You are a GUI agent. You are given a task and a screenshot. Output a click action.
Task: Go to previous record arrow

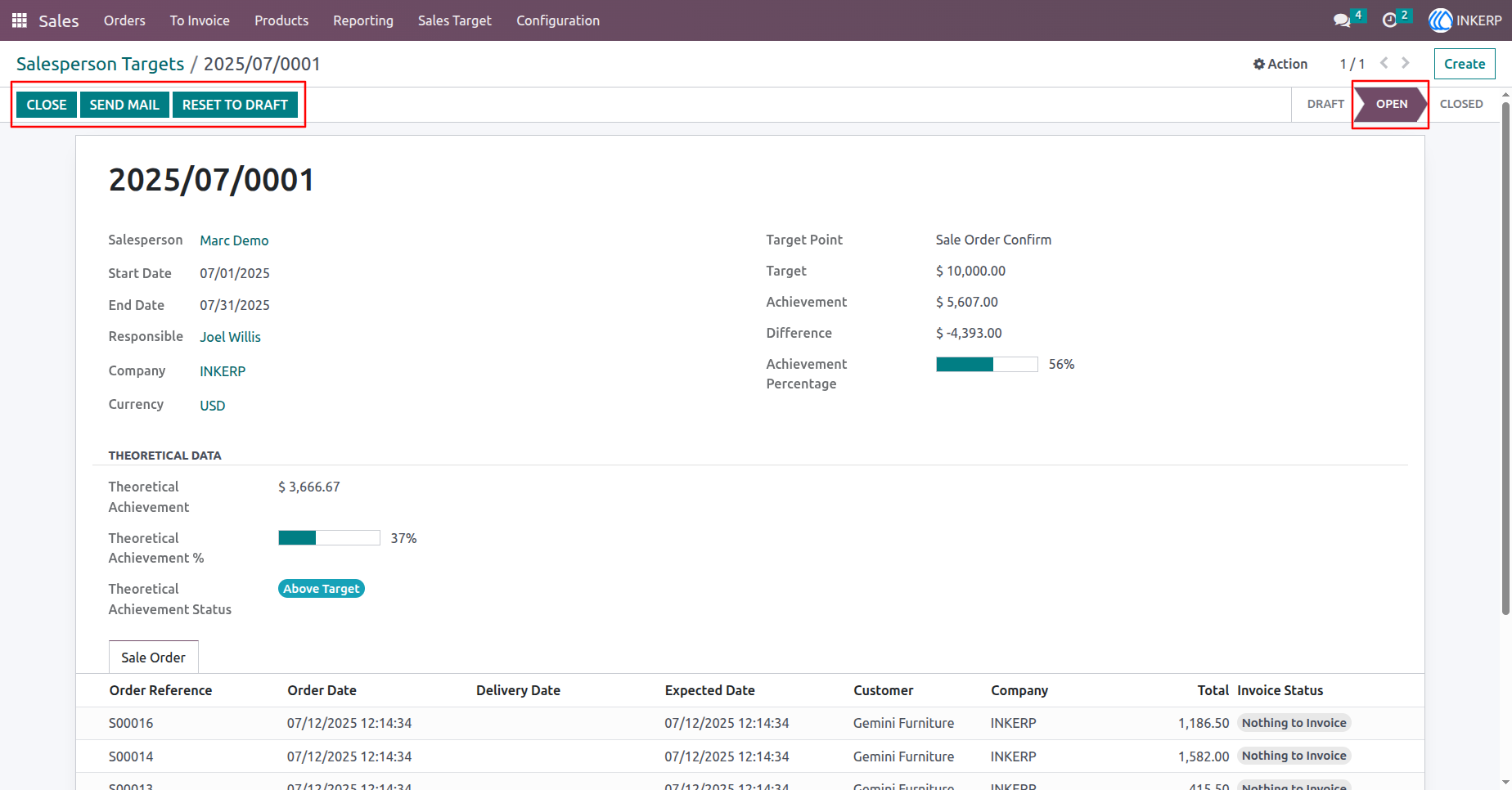pos(1384,63)
